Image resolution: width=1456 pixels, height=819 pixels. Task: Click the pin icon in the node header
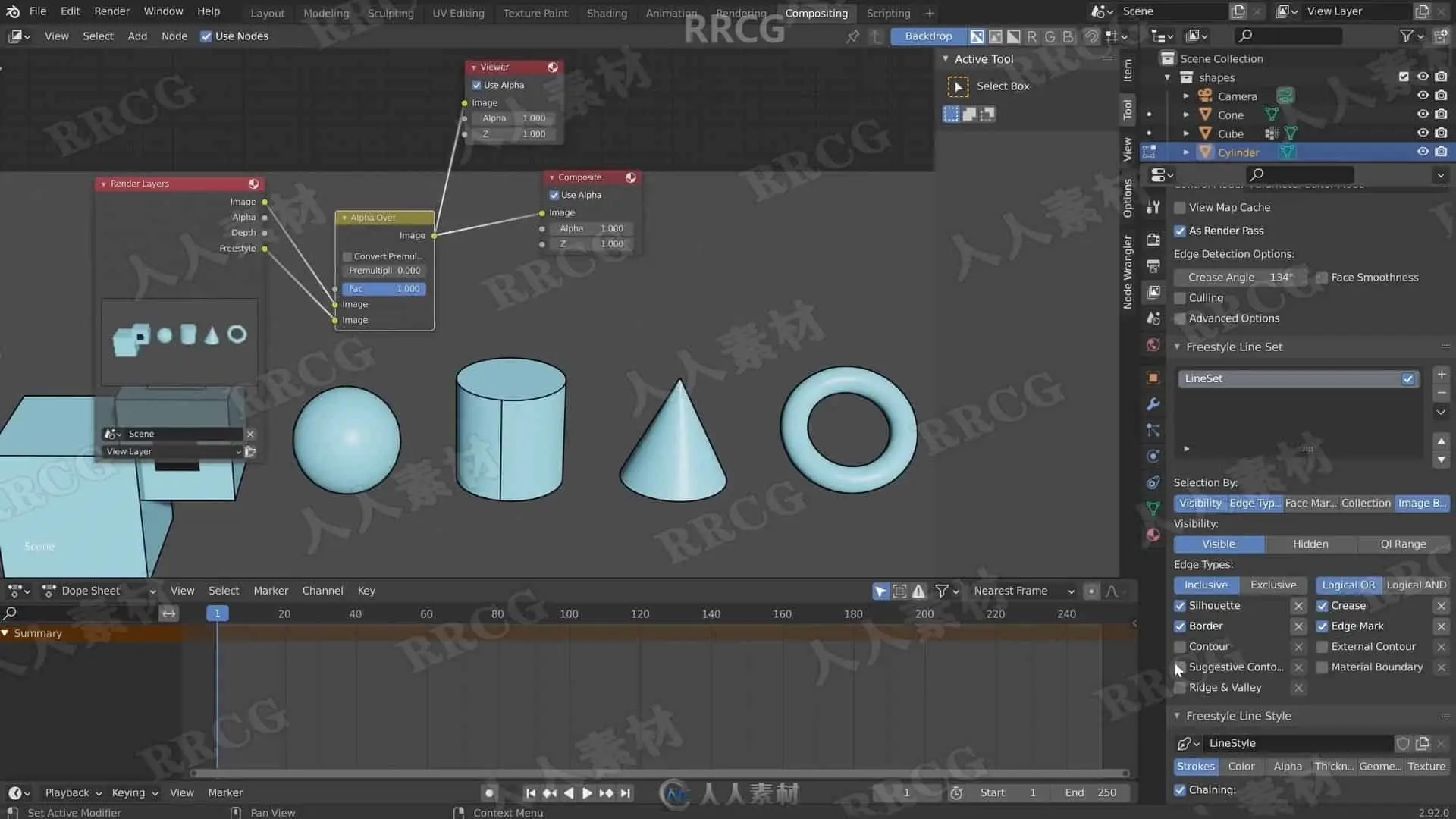click(853, 36)
